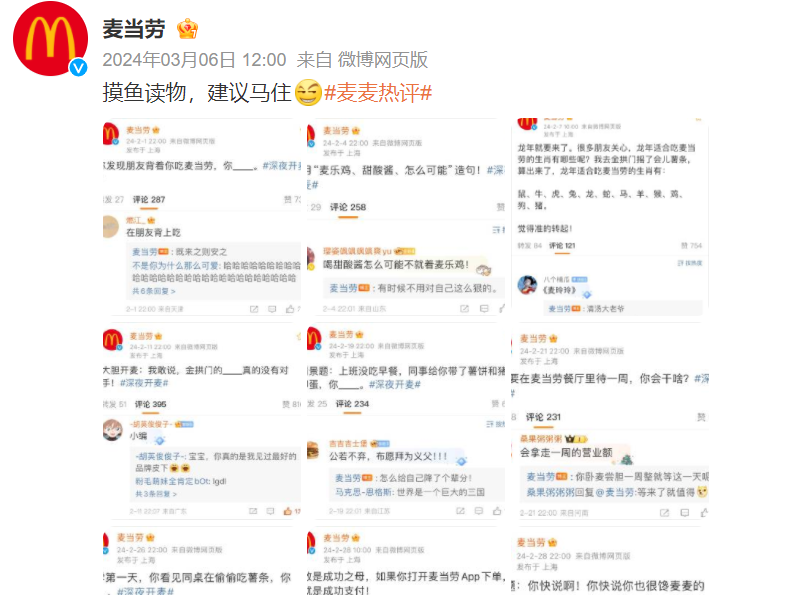Open the thumbnail showing 评论 234

(x=406, y=422)
